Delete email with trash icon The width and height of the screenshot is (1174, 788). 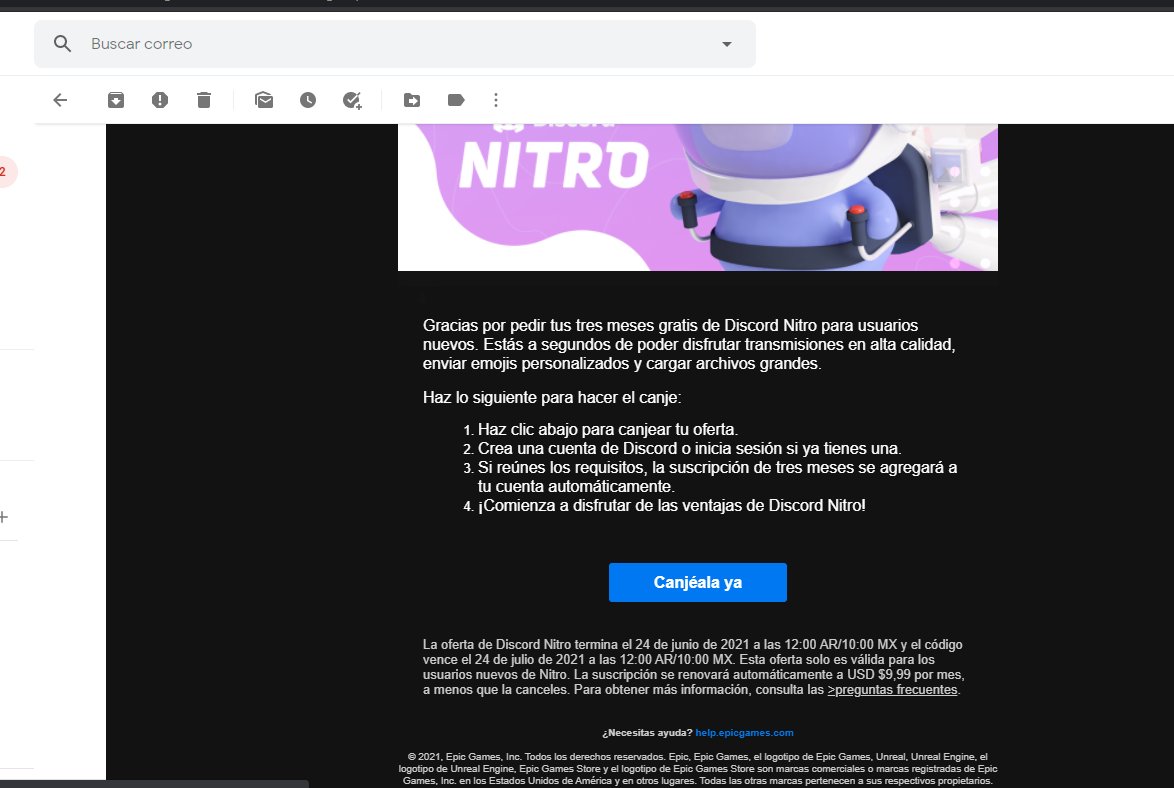204,100
